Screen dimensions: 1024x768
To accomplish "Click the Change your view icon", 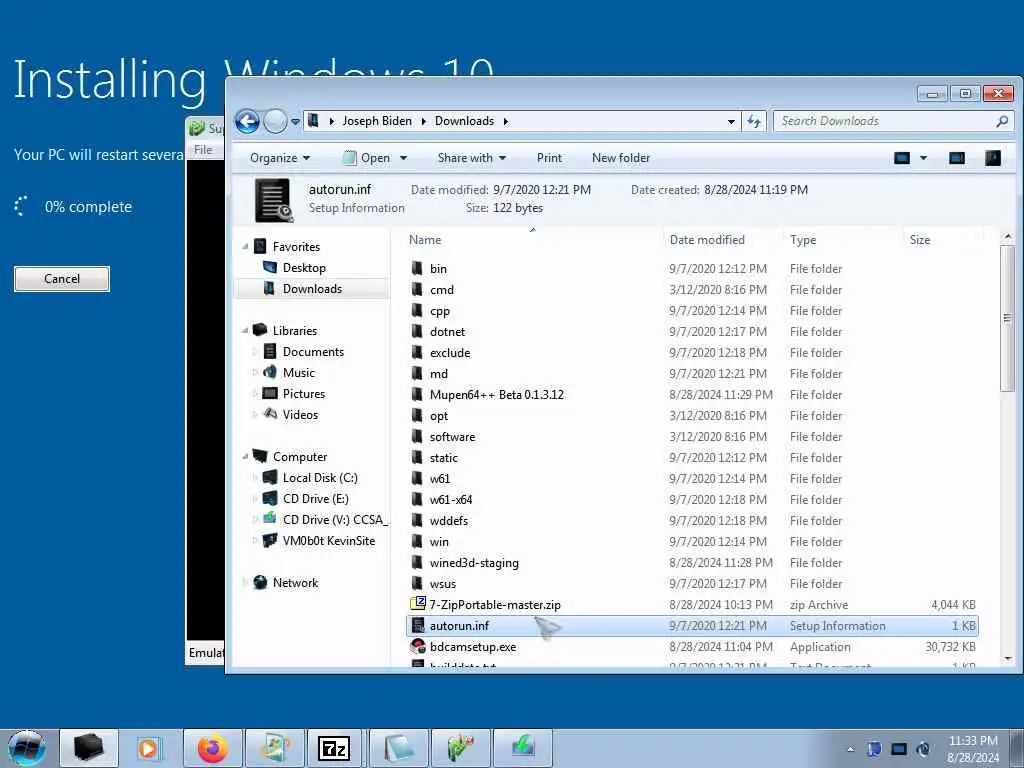I will pos(901,158).
